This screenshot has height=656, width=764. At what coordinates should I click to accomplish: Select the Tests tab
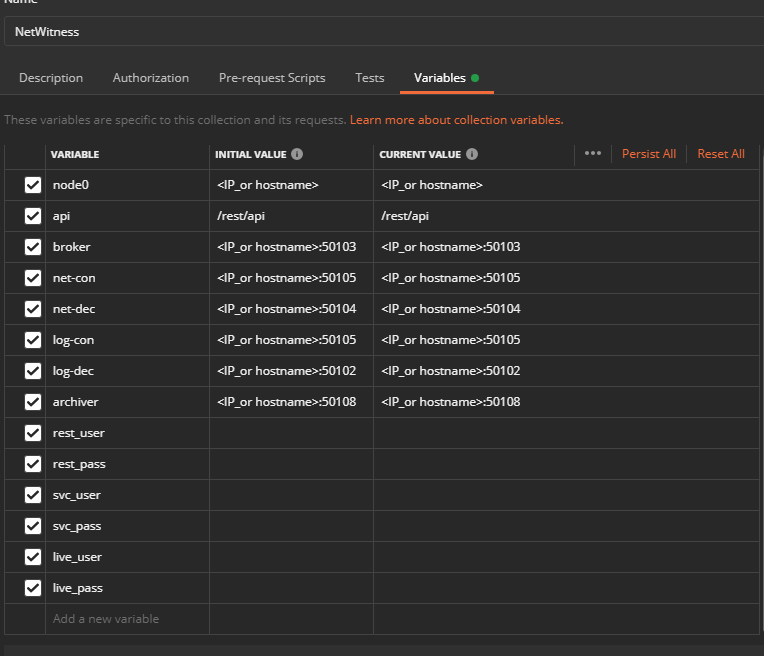pos(370,78)
